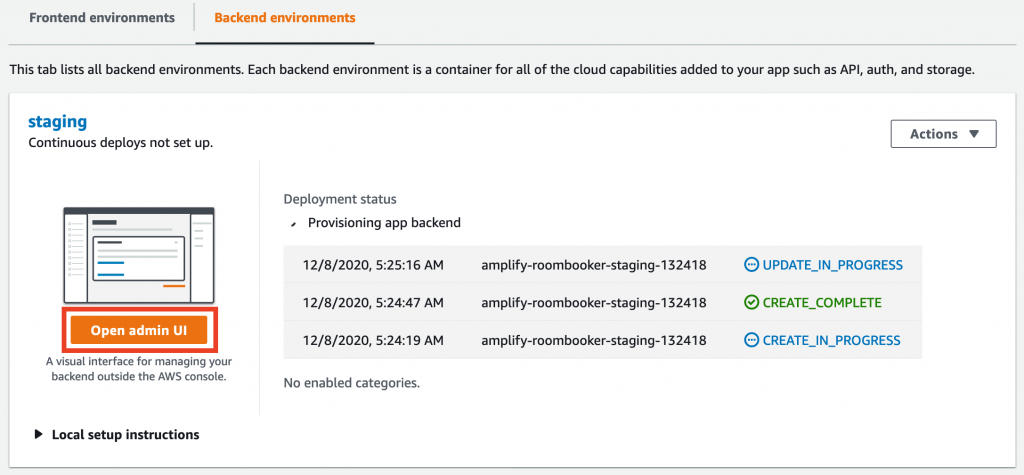Click the UPDATE_IN_PROGRESS status text

tap(833, 265)
